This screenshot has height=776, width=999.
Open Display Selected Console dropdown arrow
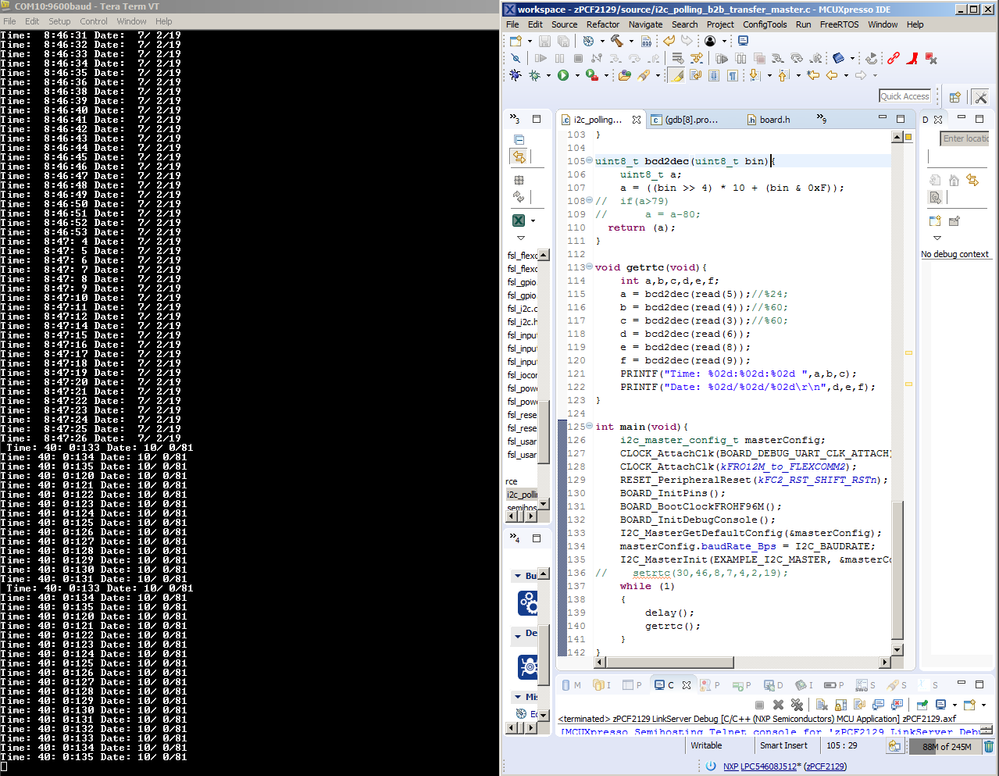(954, 705)
